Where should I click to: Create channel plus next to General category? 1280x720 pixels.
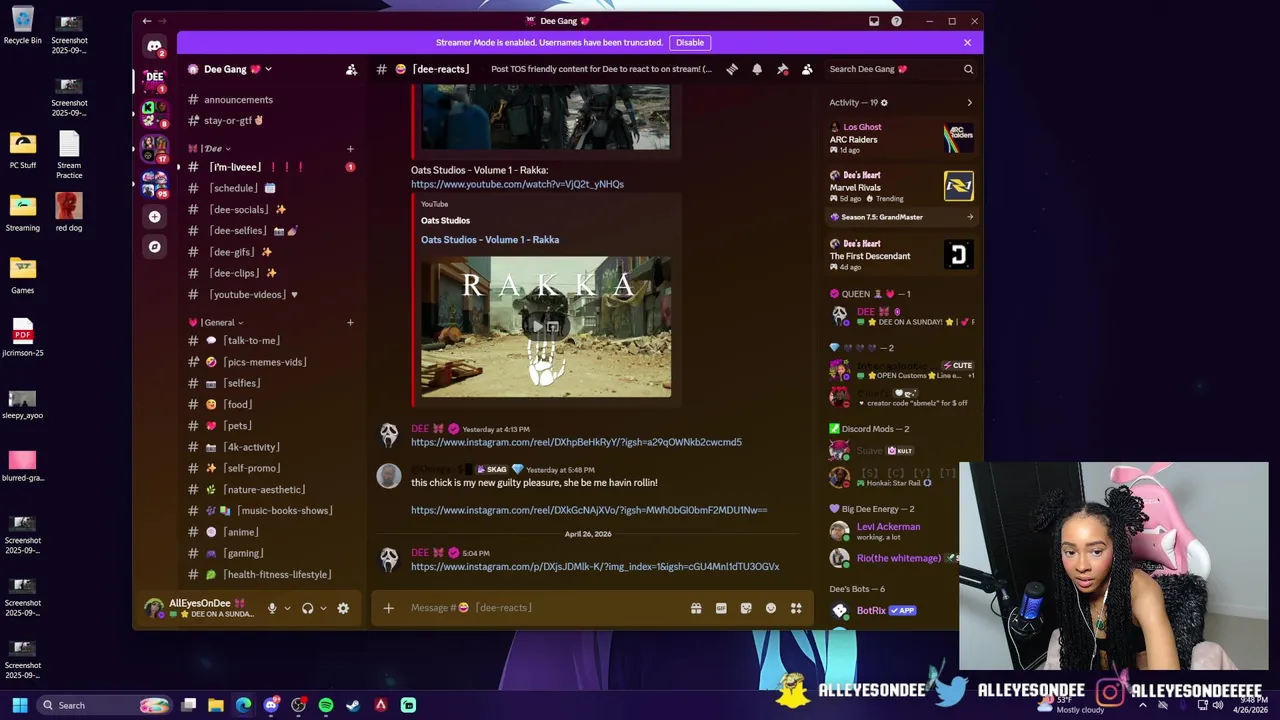[x=350, y=322]
